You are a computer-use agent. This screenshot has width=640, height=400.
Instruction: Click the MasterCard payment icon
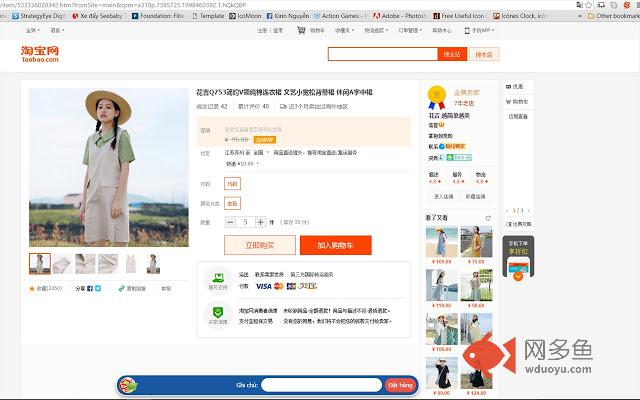pos(279,286)
